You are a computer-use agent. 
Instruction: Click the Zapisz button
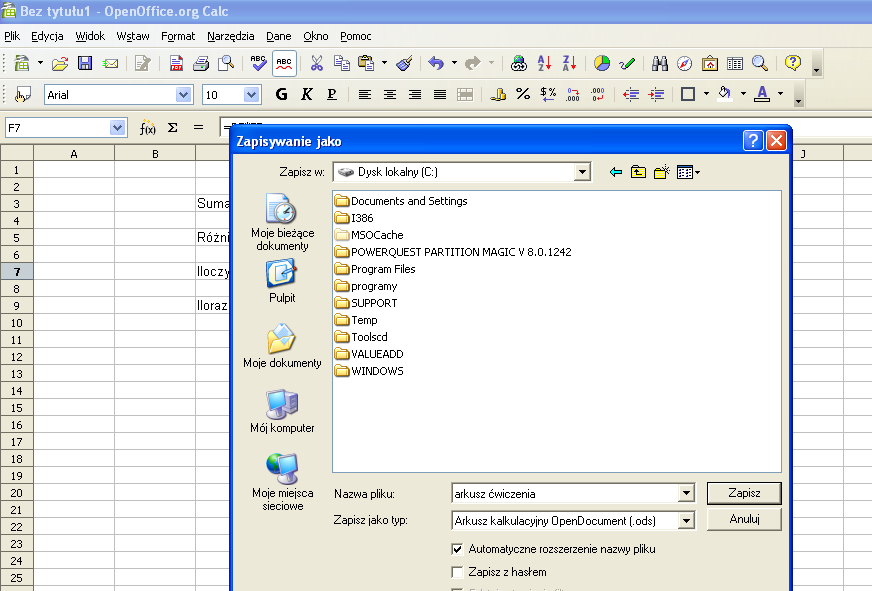coord(744,493)
